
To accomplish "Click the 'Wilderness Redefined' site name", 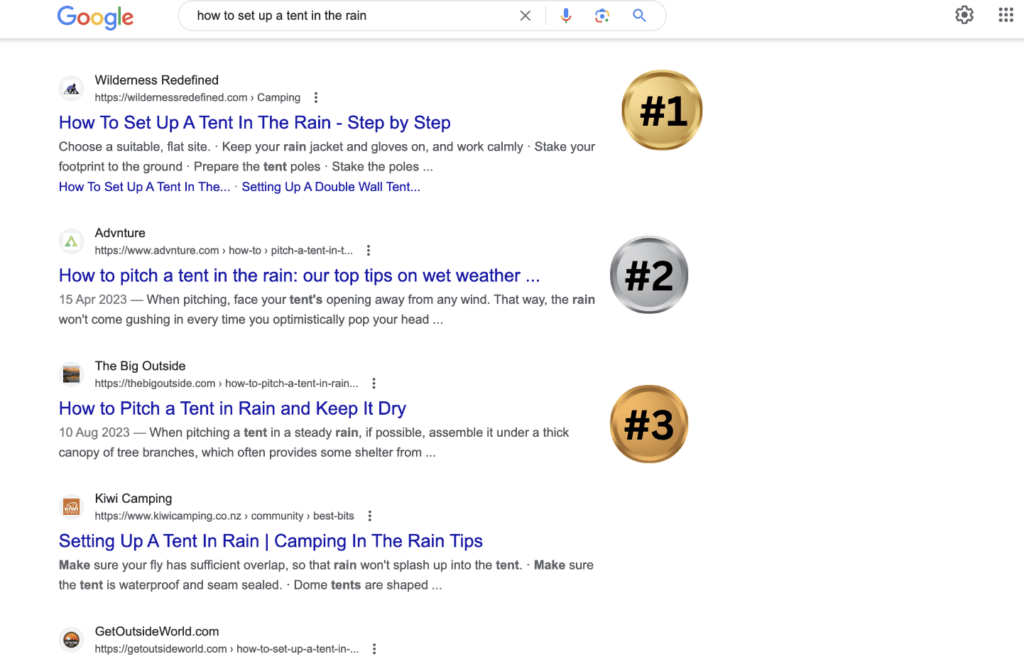I will 157,80.
